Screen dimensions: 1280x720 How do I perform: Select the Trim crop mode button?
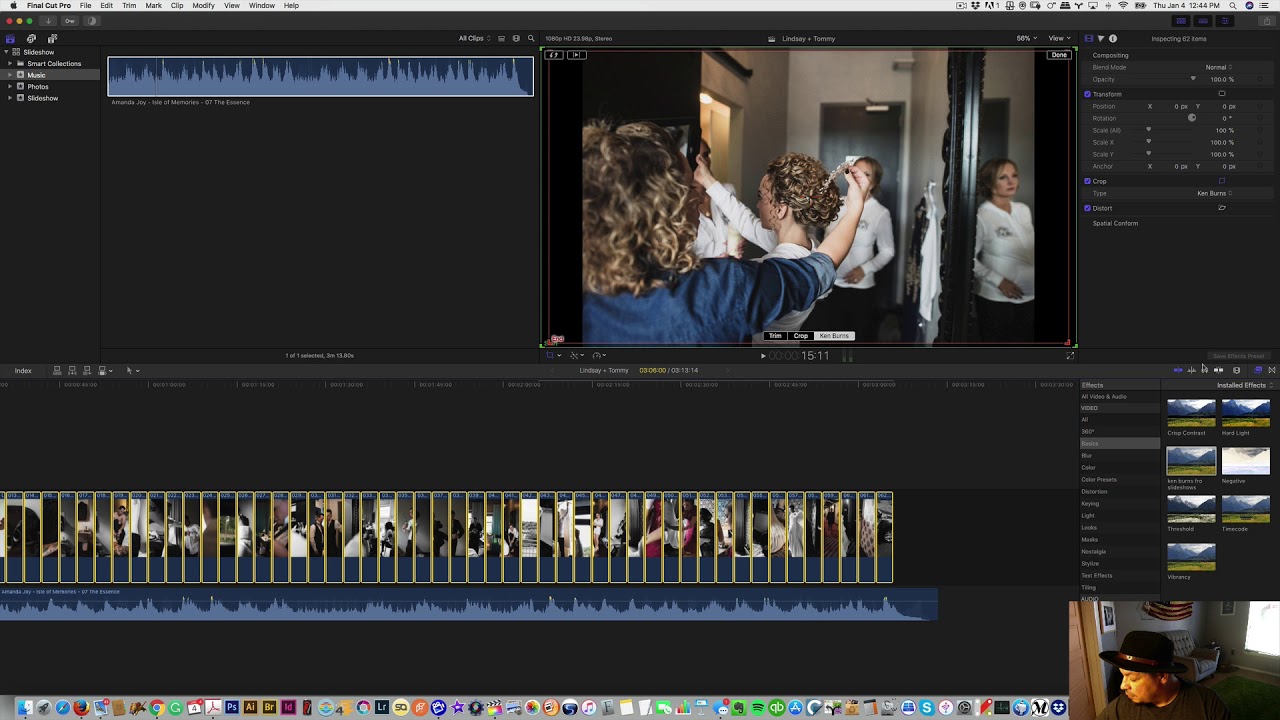tap(775, 336)
